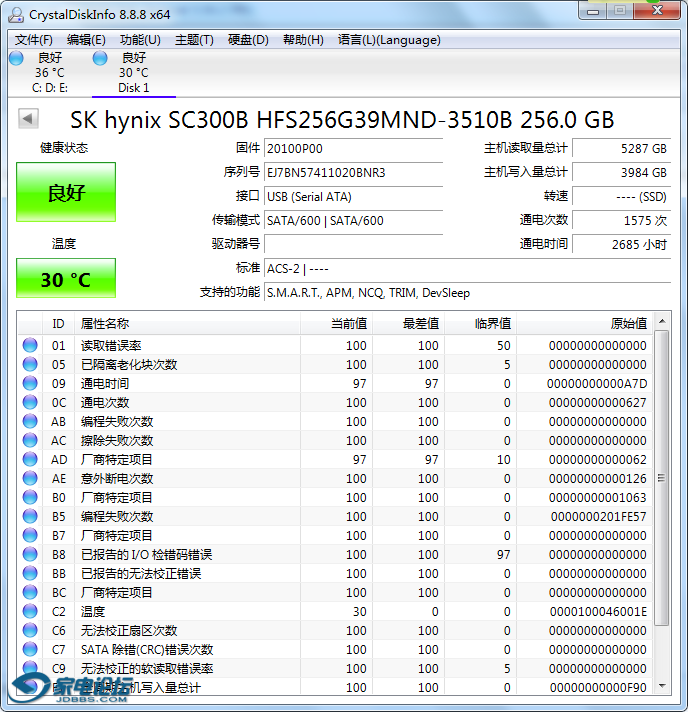Click the 固件 firmware field 20100P00

[x=353, y=149]
